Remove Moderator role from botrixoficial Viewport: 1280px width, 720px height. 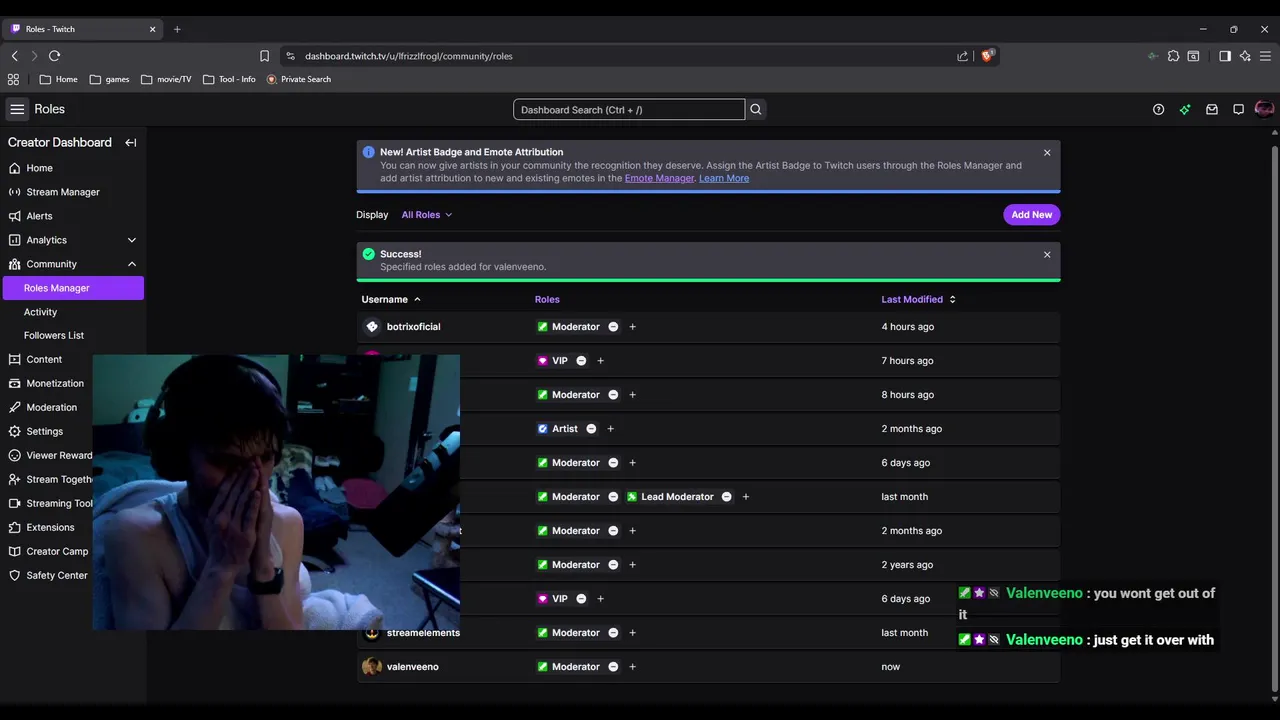[x=613, y=327]
